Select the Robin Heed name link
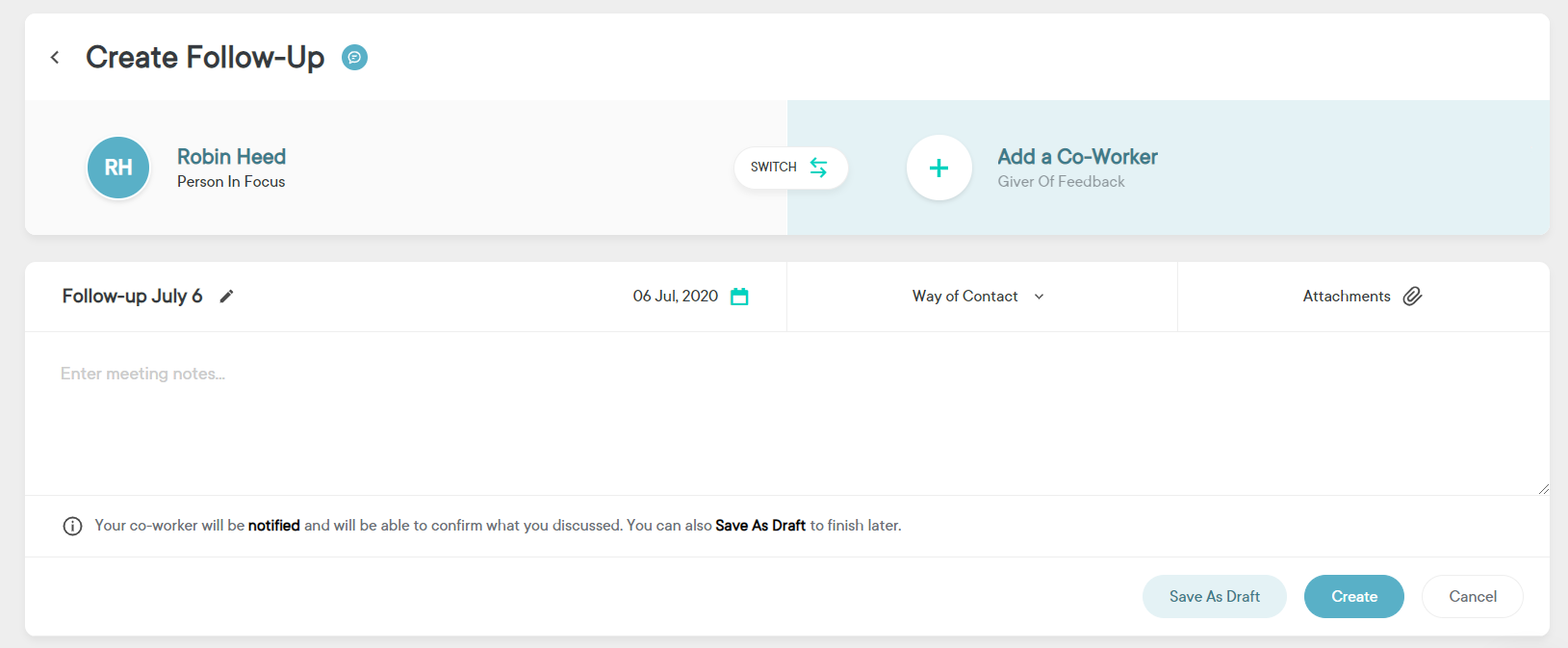1568x648 pixels. (x=231, y=157)
